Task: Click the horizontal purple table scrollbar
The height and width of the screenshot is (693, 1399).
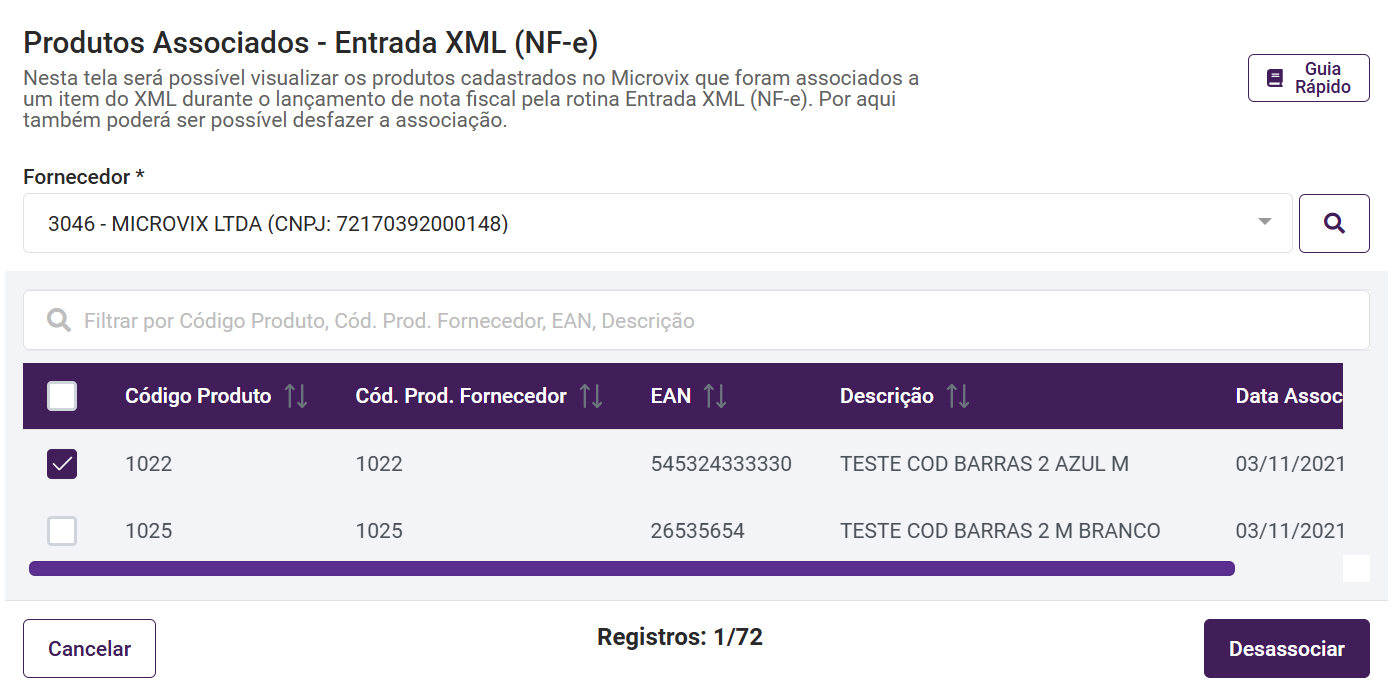Action: click(x=630, y=569)
